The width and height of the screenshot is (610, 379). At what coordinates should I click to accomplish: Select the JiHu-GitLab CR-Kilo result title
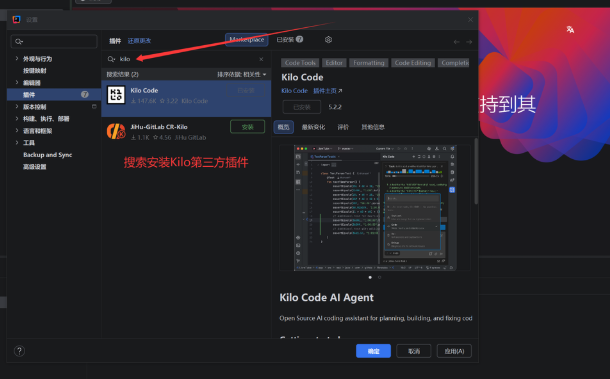159,127
